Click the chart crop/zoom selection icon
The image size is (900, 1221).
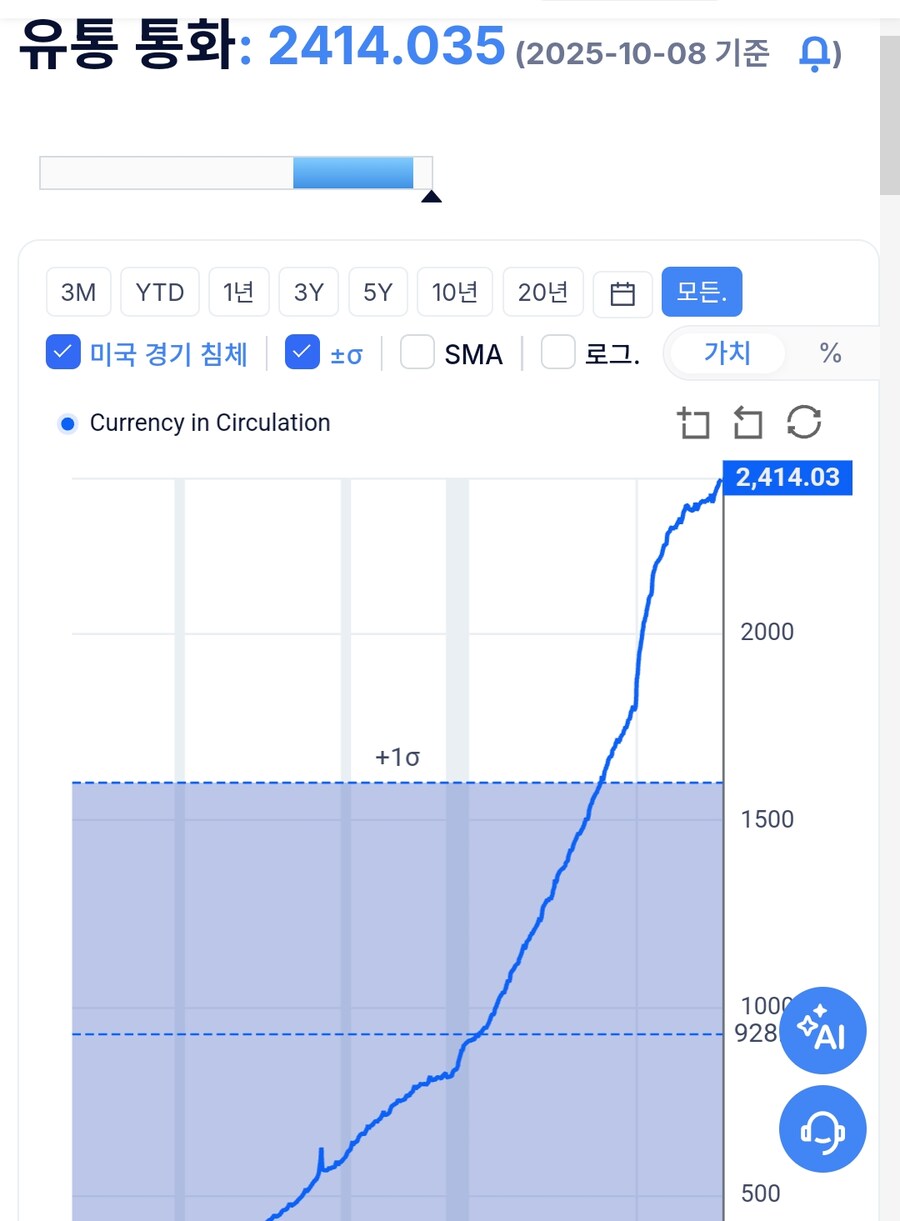[x=692, y=423]
